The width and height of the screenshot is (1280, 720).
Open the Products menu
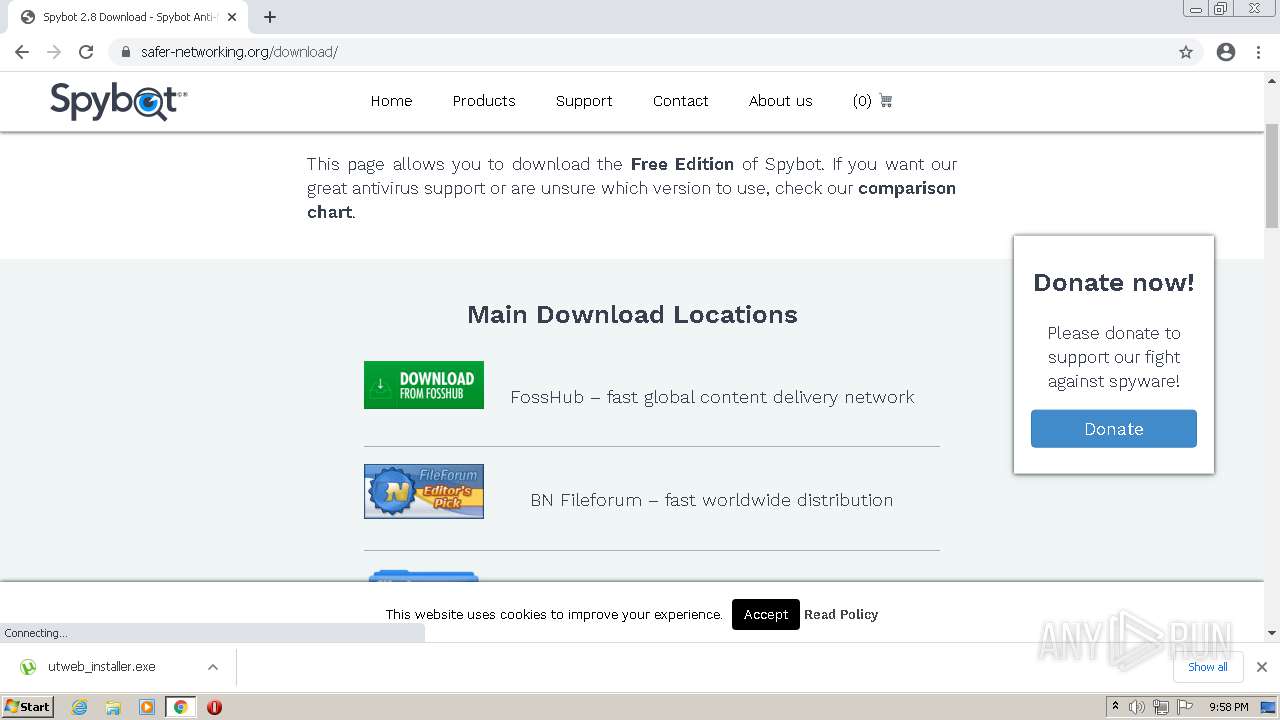click(484, 101)
